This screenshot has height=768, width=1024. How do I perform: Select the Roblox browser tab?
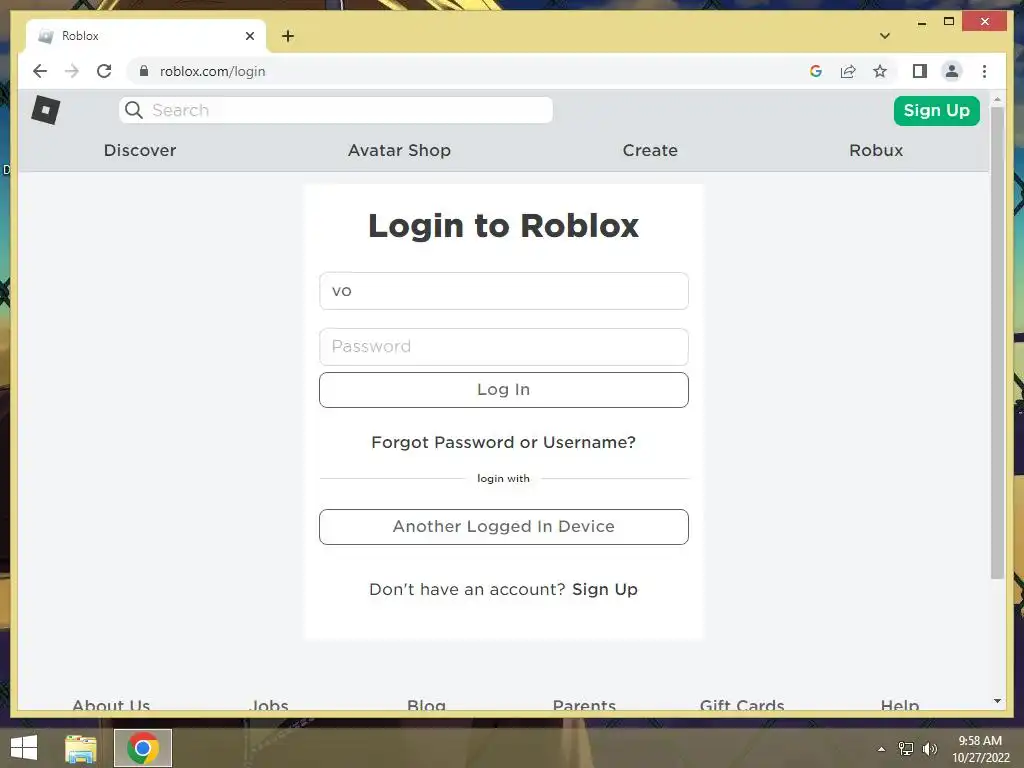(x=146, y=36)
